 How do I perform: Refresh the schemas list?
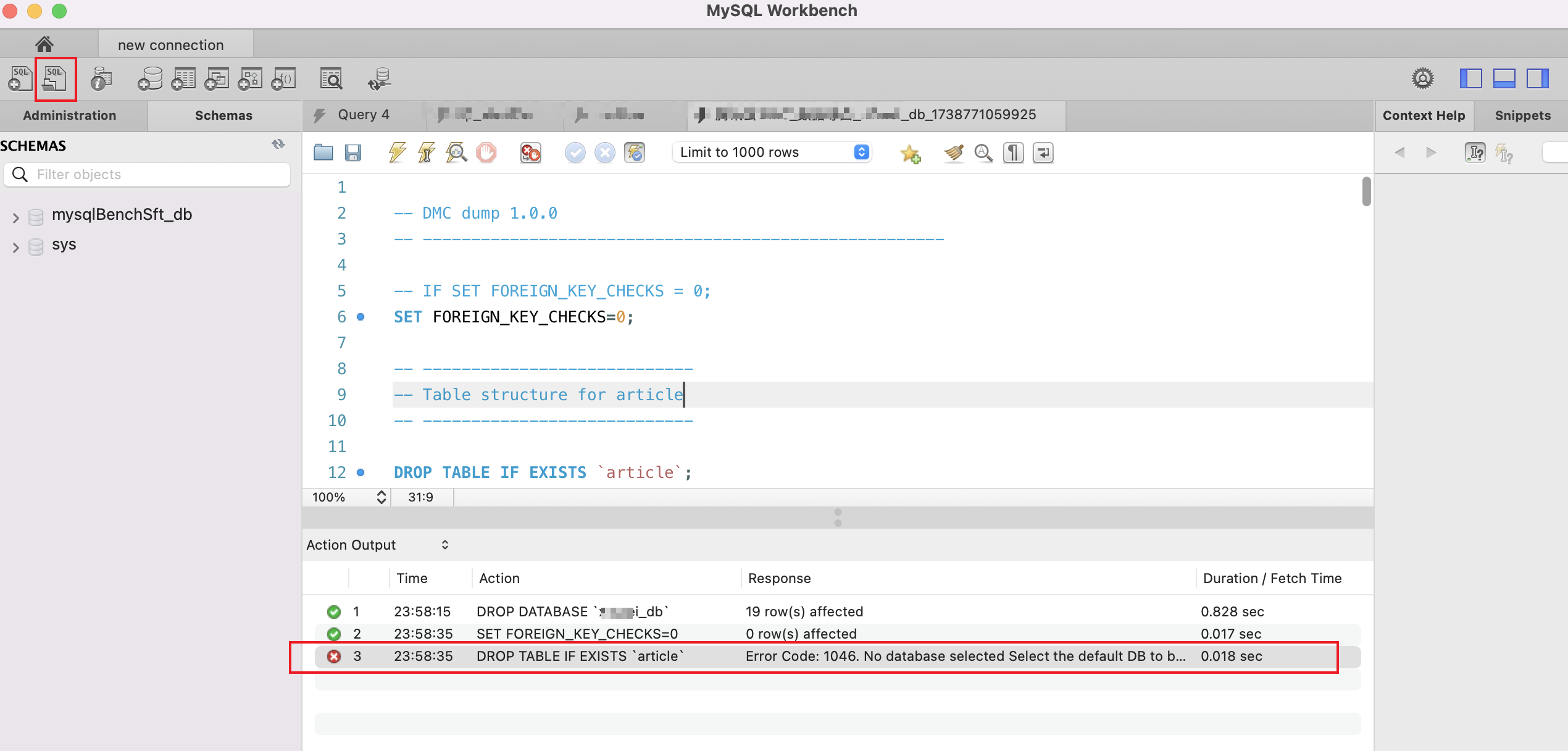[278, 144]
